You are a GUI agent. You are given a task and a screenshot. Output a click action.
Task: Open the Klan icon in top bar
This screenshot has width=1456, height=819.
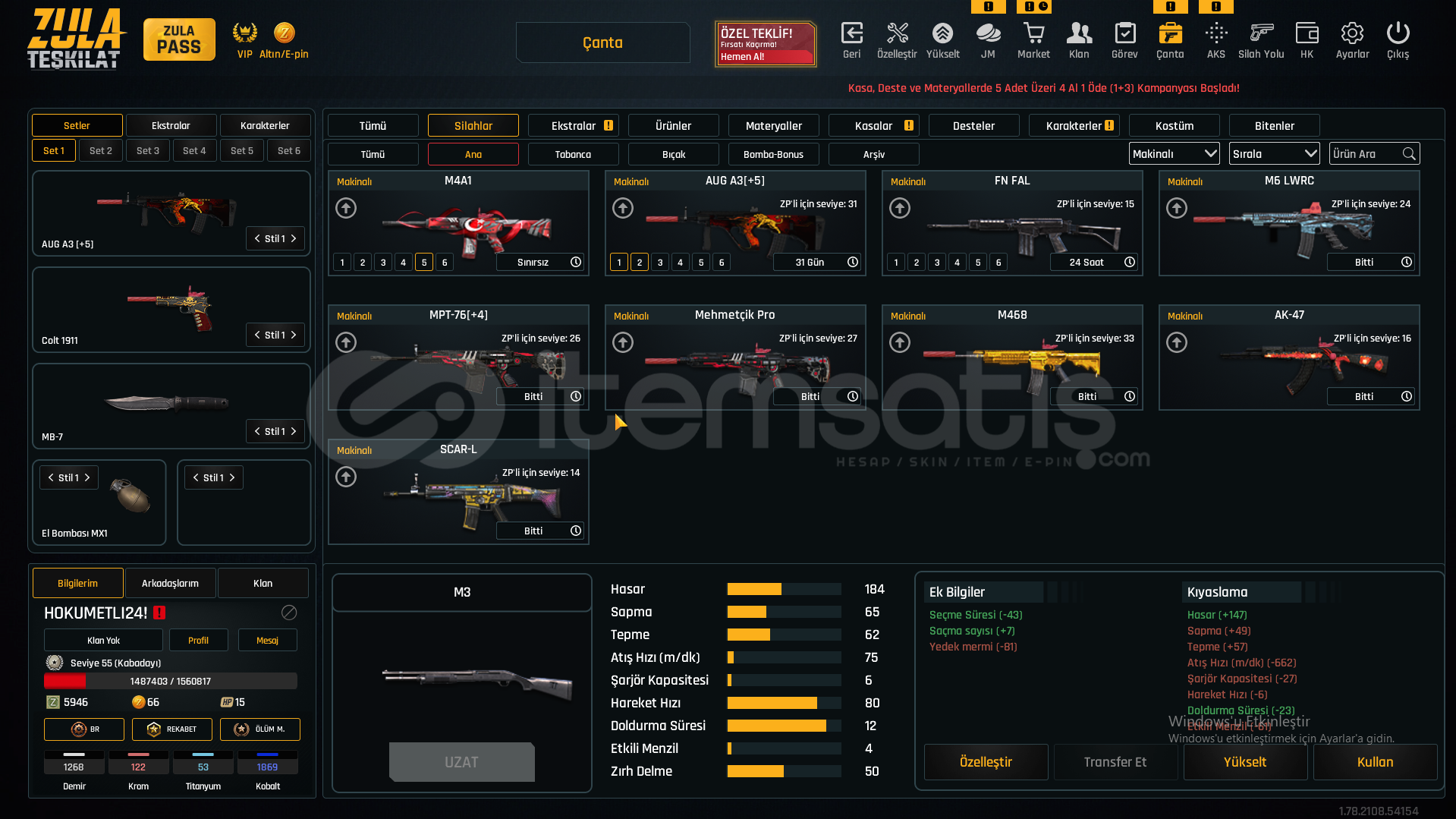pos(1079,33)
